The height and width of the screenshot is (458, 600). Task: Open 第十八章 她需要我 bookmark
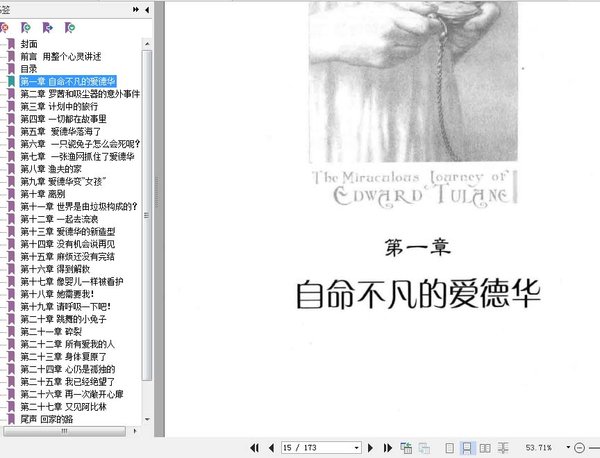(57, 294)
